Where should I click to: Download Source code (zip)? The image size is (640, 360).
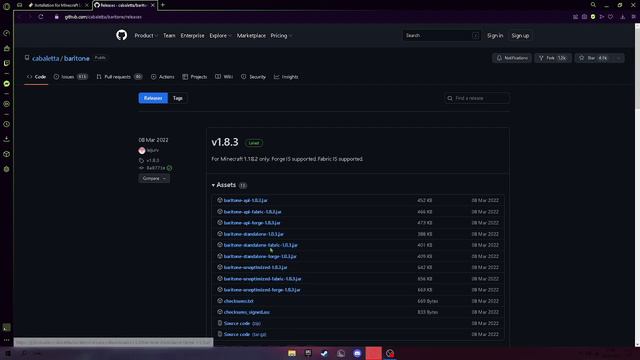point(242,323)
